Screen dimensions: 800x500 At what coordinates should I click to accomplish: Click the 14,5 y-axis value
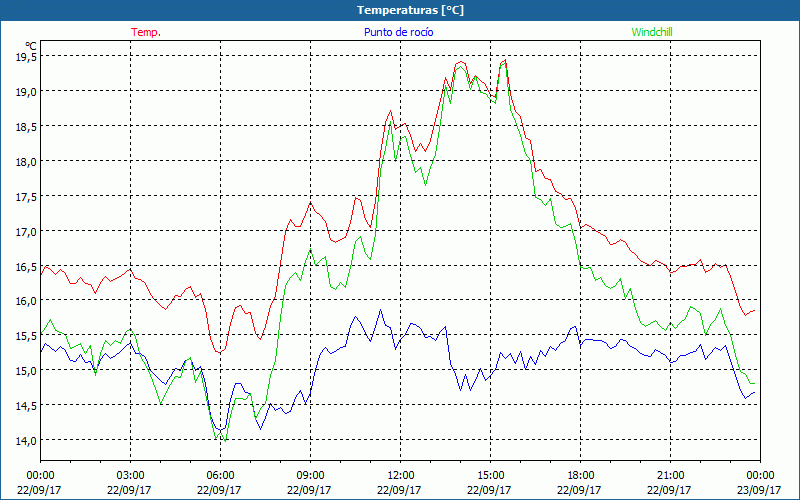[26, 406]
